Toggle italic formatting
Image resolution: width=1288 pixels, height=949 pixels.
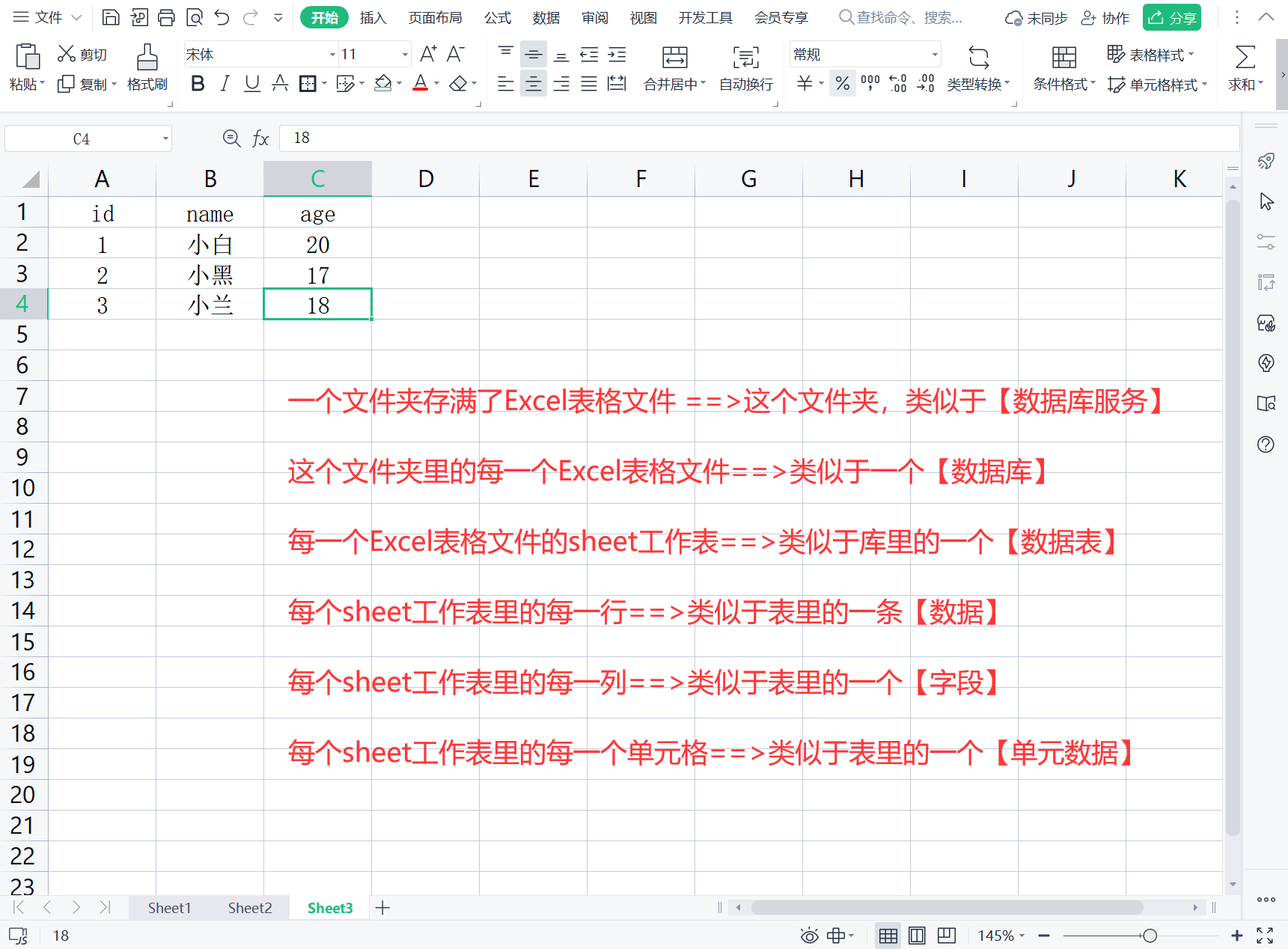point(225,84)
